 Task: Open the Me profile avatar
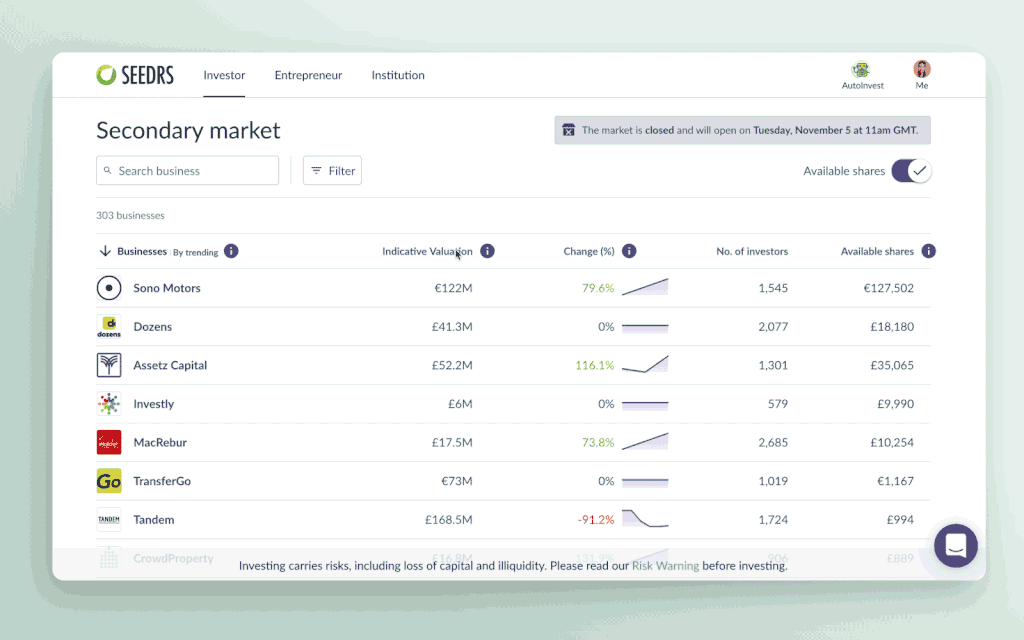coord(921,69)
